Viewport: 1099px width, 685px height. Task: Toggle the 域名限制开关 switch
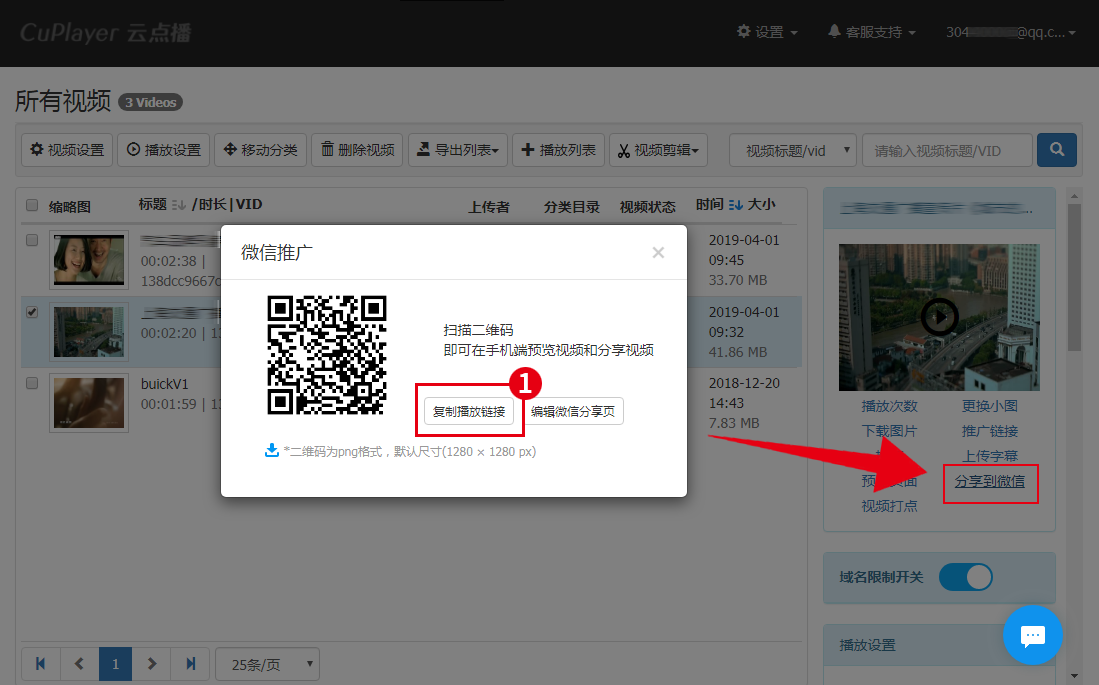click(x=965, y=577)
